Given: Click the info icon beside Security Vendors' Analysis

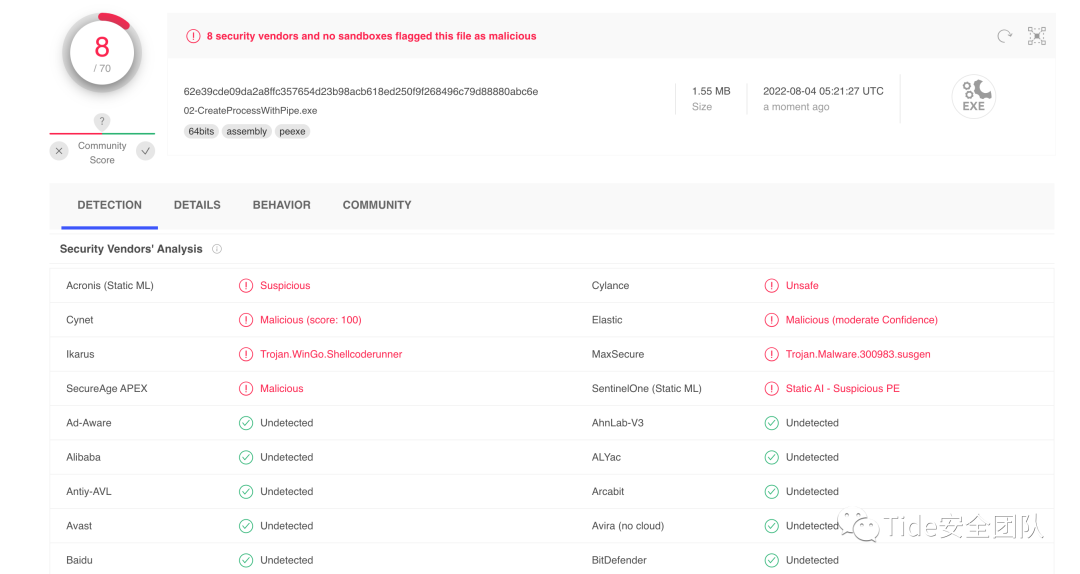Looking at the screenshot, I should pyautogui.click(x=217, y=249).
